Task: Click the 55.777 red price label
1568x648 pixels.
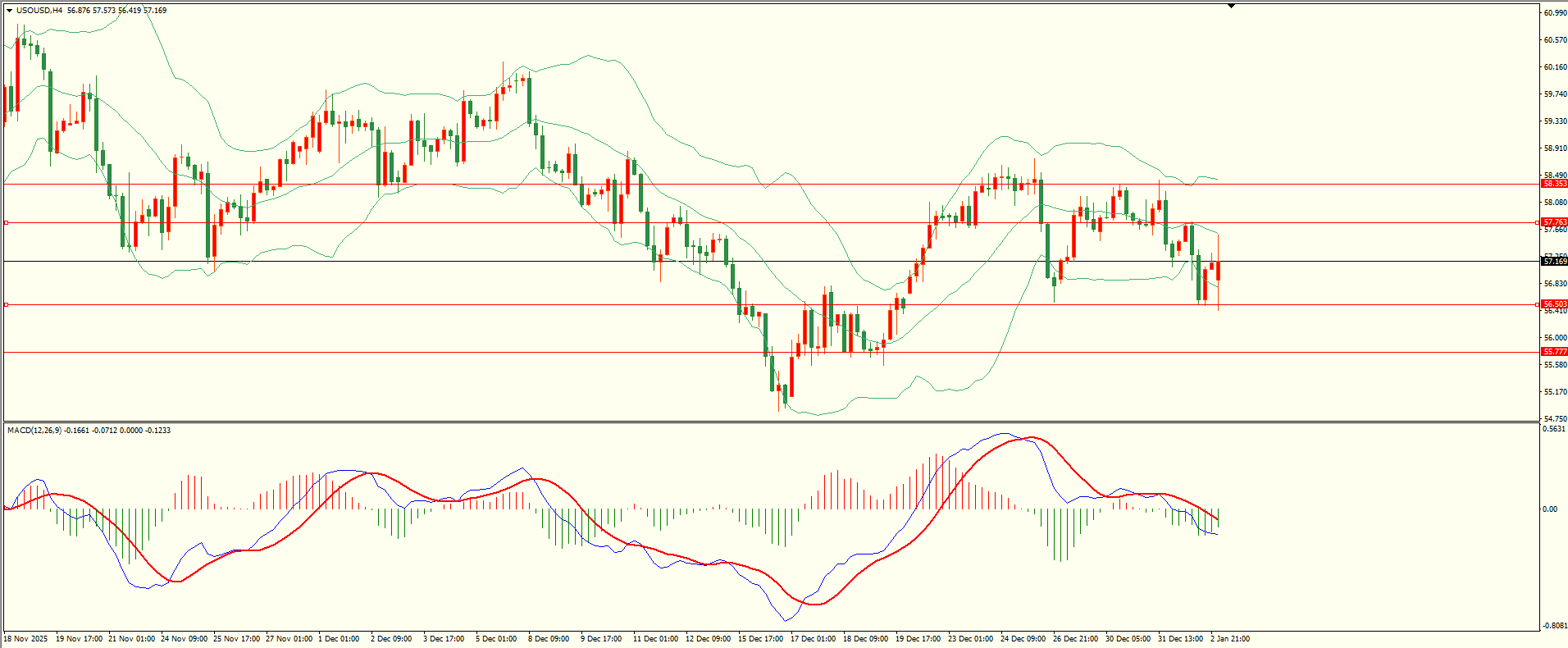Action: 1554,352
